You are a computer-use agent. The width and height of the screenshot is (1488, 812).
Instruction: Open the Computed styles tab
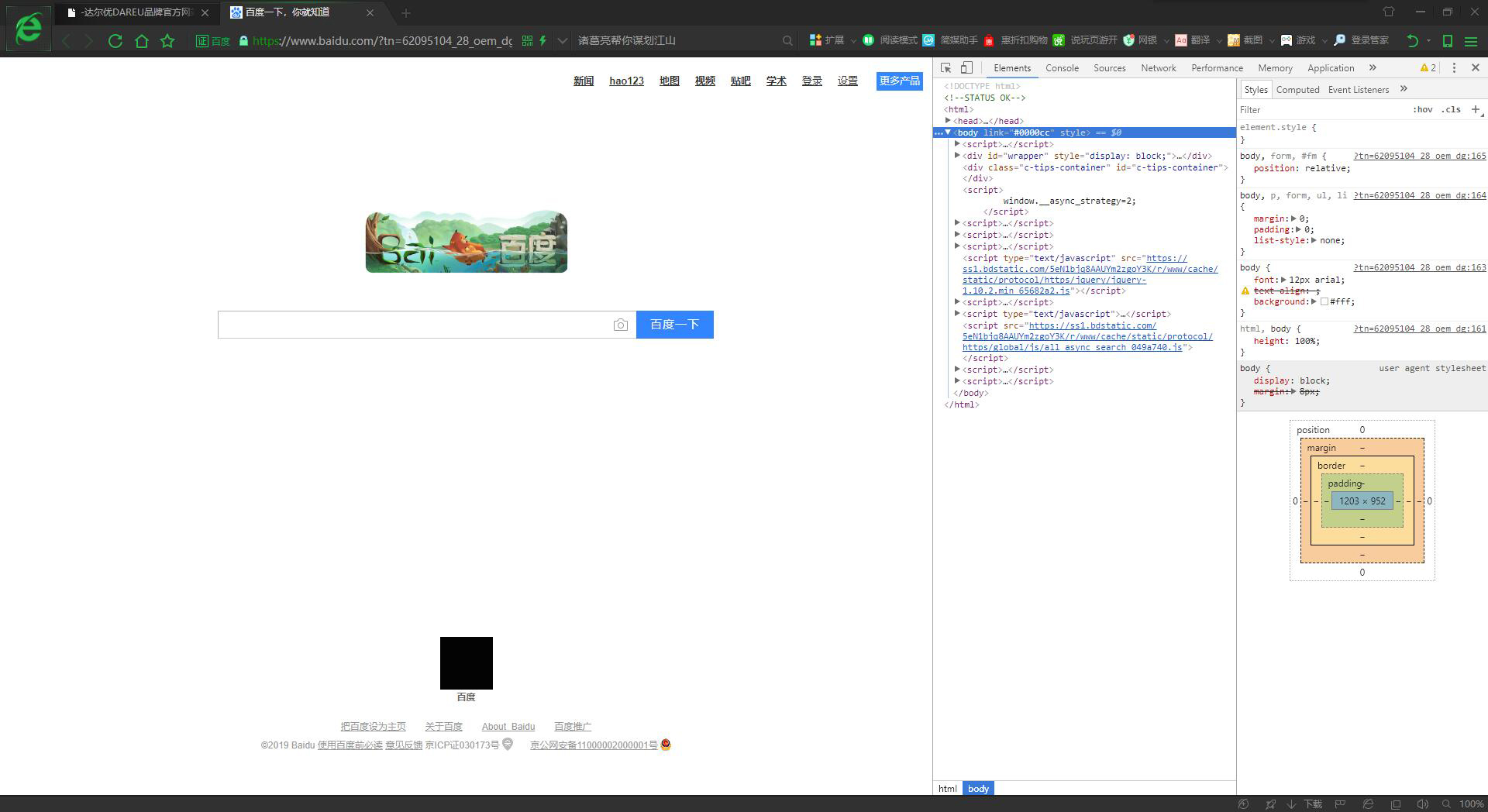(1297, 90)
